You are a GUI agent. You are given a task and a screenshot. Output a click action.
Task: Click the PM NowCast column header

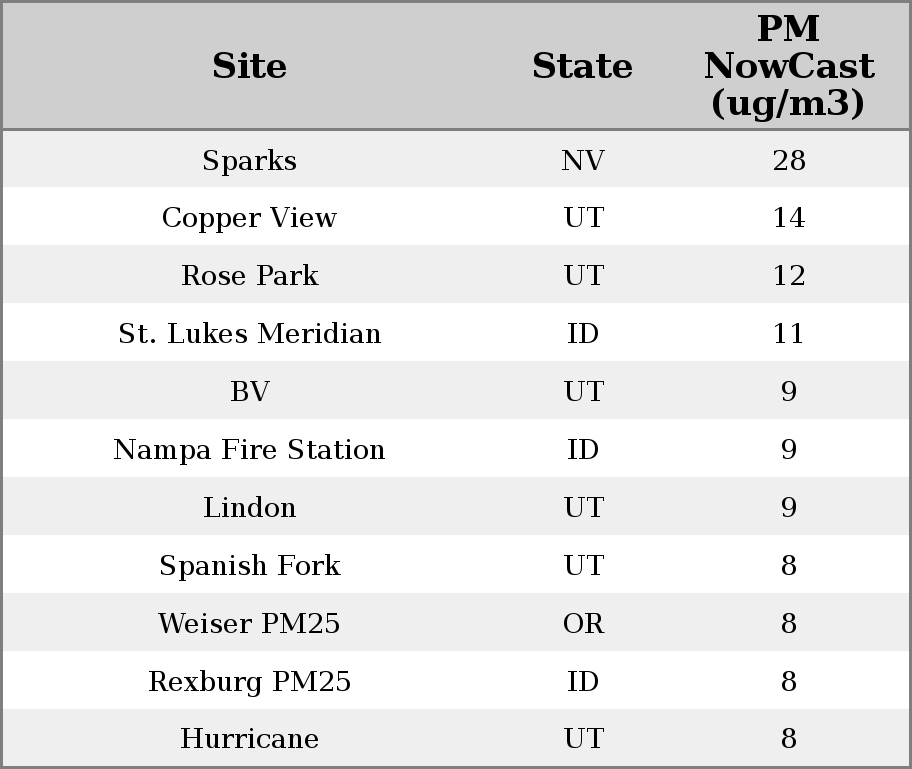788,67
